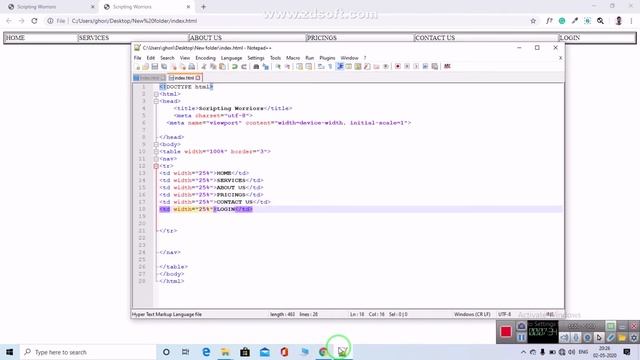Viewport: 640px width, 360px height.
Task: Collapse the <nav> fold marker
Action: (156, 159)
